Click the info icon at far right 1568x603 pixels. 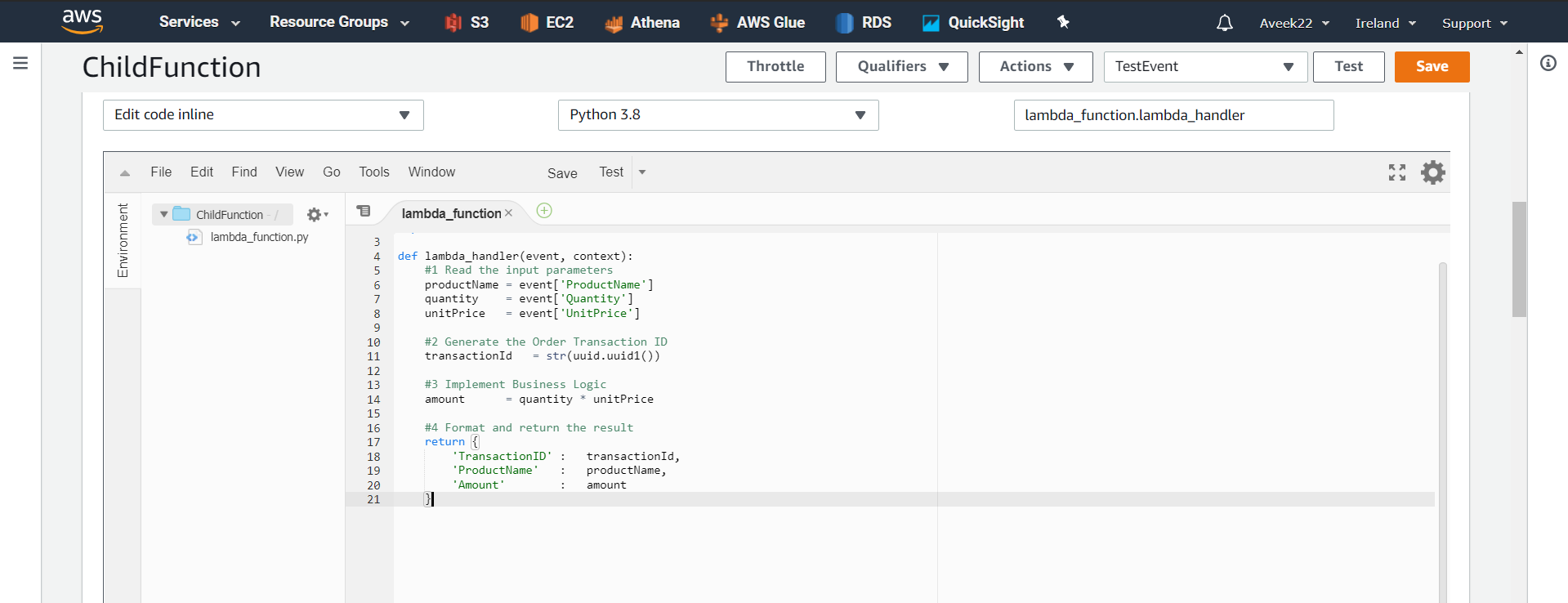(x=1548, y=63)
